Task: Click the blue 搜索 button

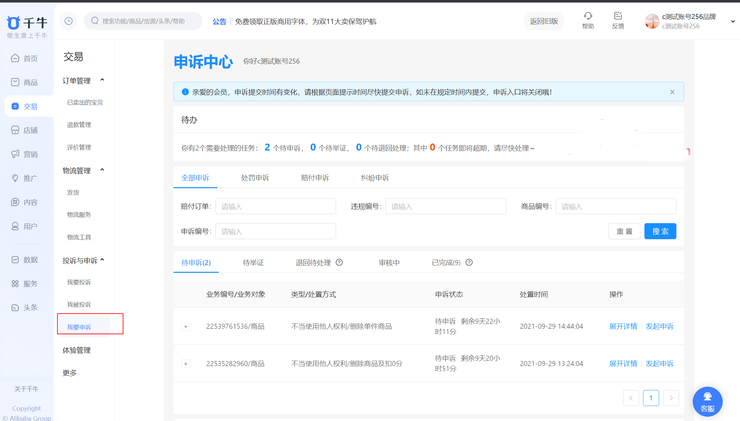Action: pos(660,231)
